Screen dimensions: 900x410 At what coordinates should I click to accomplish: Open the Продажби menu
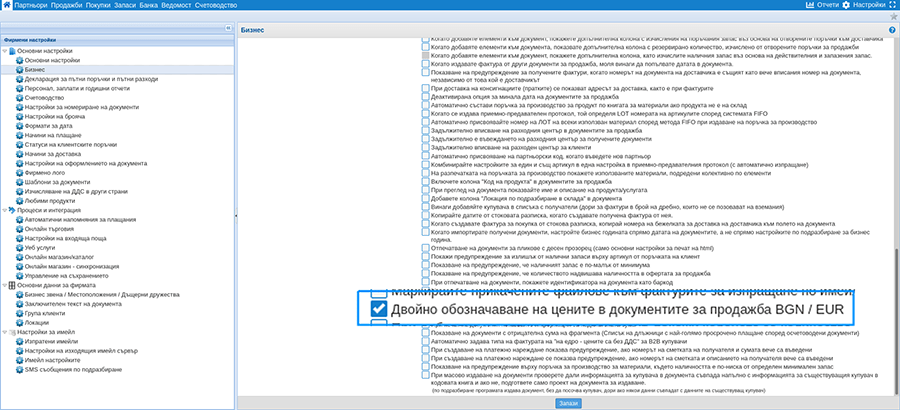click(x=68, y=6)
